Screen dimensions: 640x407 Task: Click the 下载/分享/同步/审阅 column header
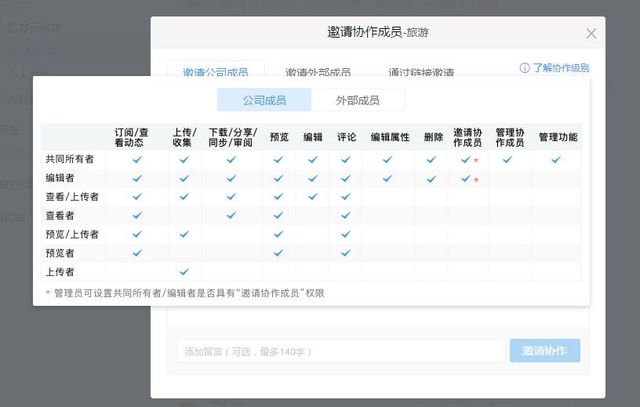pyautogui.click(x=233, y=137)
